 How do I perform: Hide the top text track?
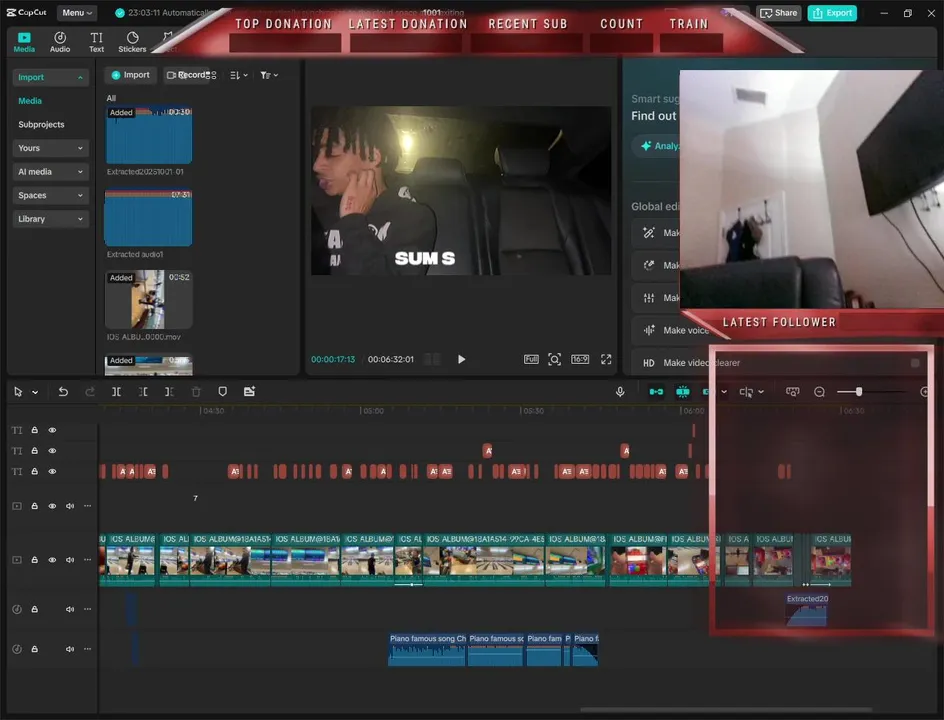(x=52, y=430)
